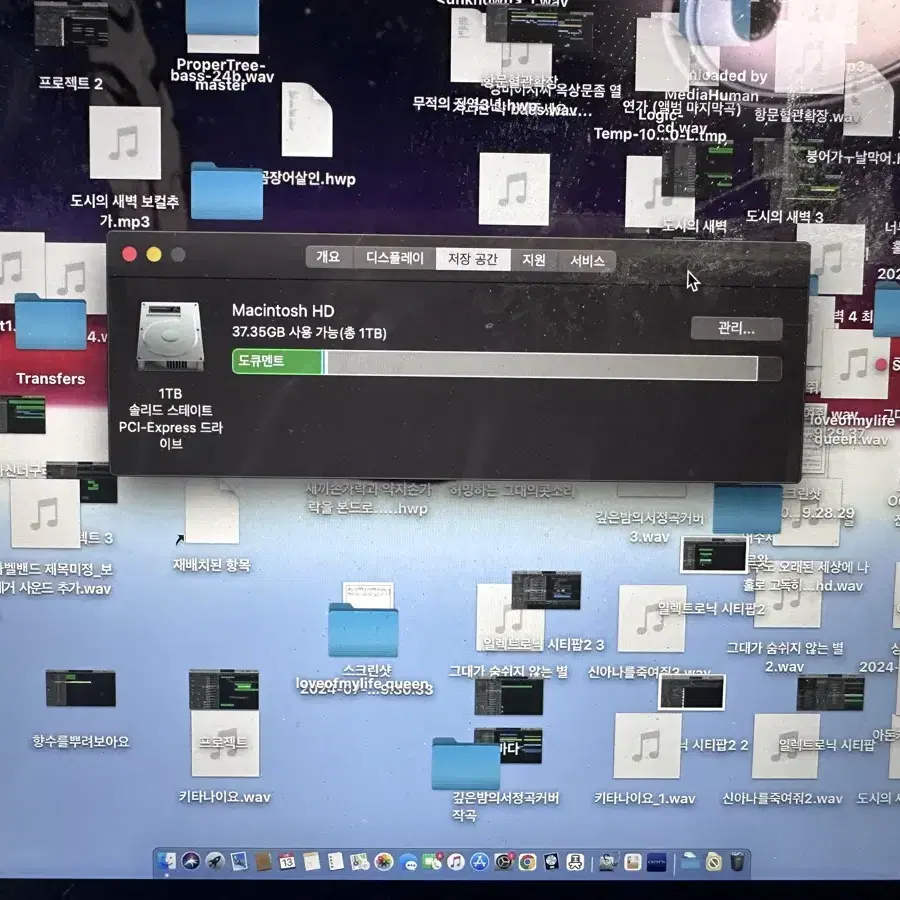Open Finder from the Dock

click(167, 861)
